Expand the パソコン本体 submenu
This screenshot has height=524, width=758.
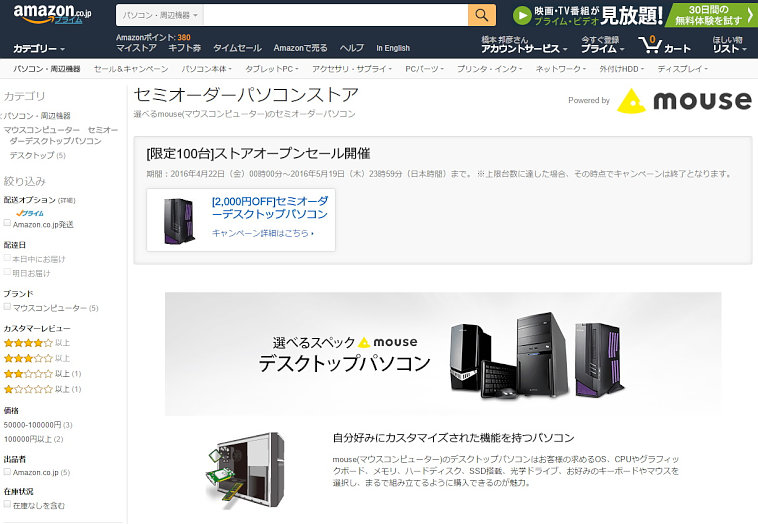click(206, 69)
